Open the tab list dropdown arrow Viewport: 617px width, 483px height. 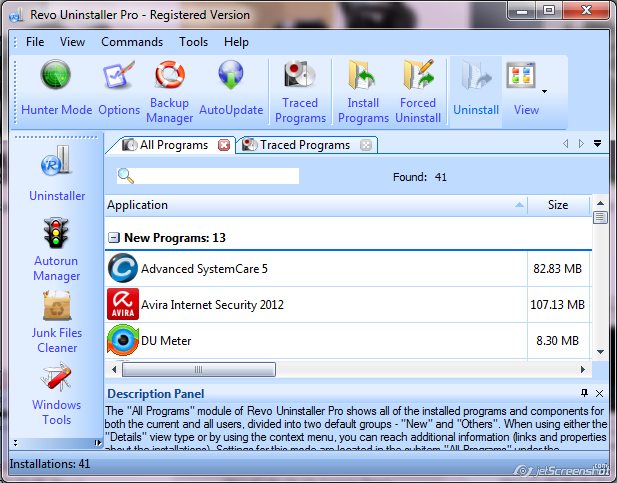coord(597,143)
